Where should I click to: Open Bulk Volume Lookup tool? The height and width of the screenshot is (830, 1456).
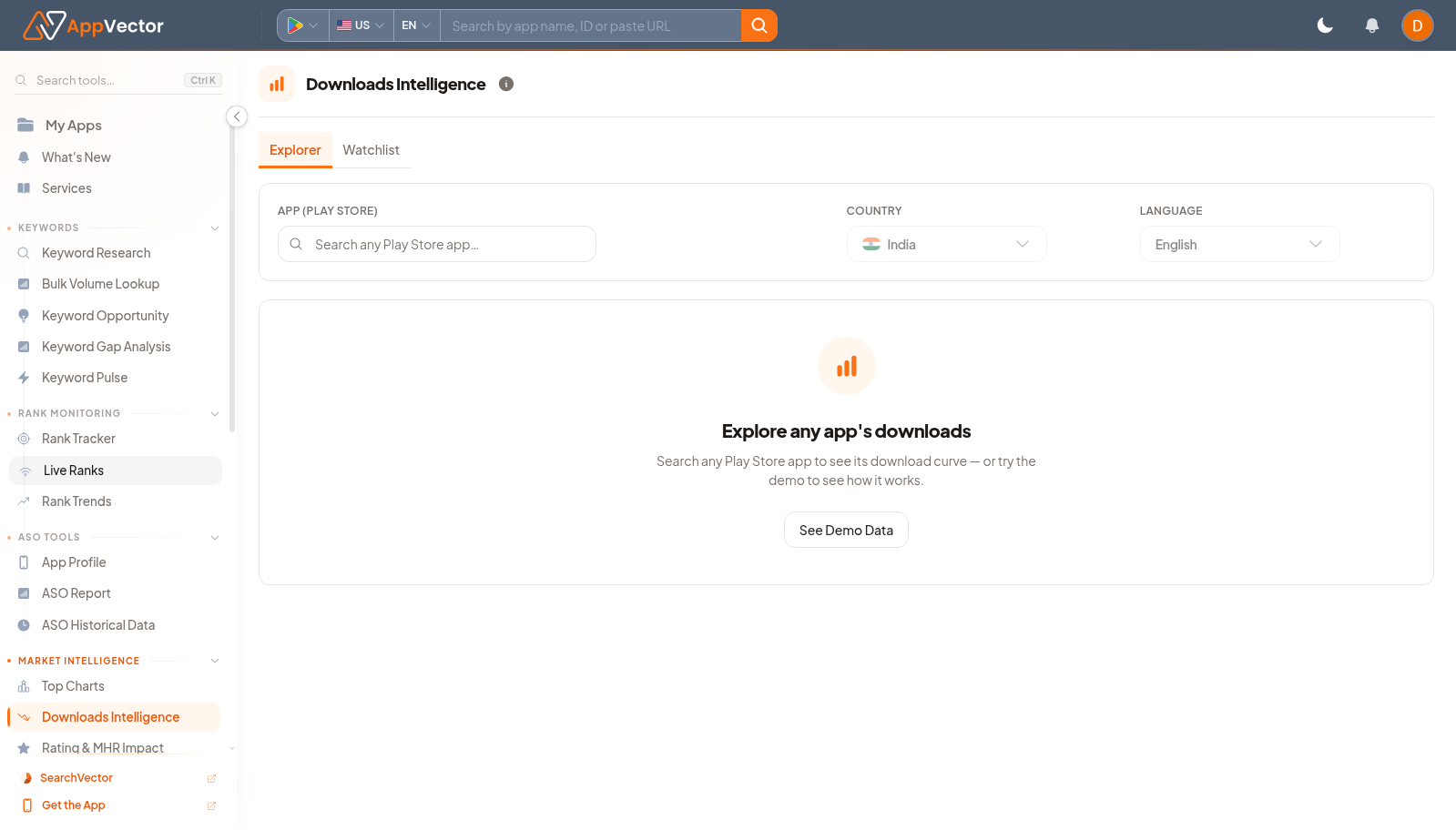tap(100, 284)
